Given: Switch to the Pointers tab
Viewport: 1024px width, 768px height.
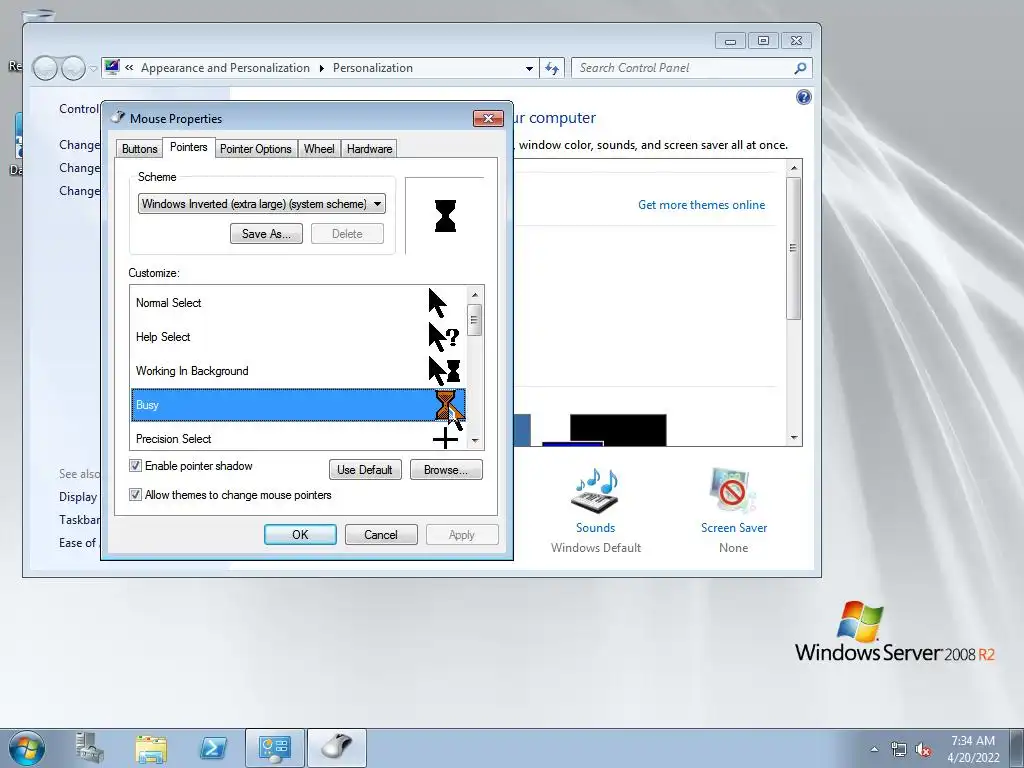Looking at the screenshot, I should 188,147.
